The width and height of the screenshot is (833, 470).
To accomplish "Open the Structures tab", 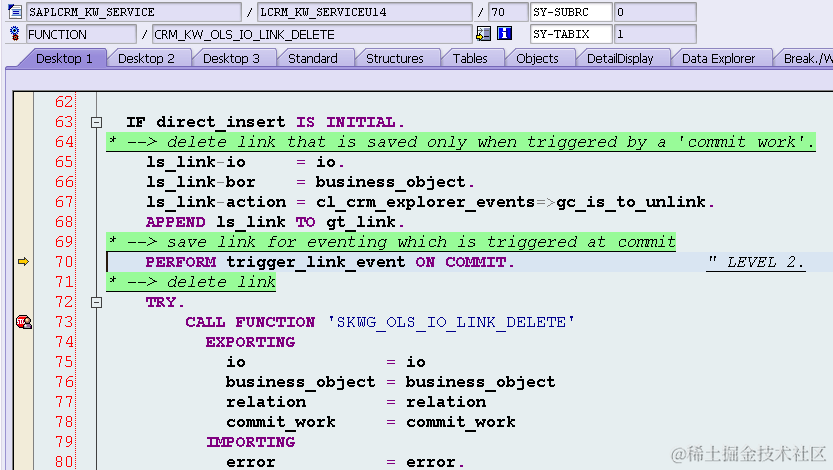I will [395, 58].
